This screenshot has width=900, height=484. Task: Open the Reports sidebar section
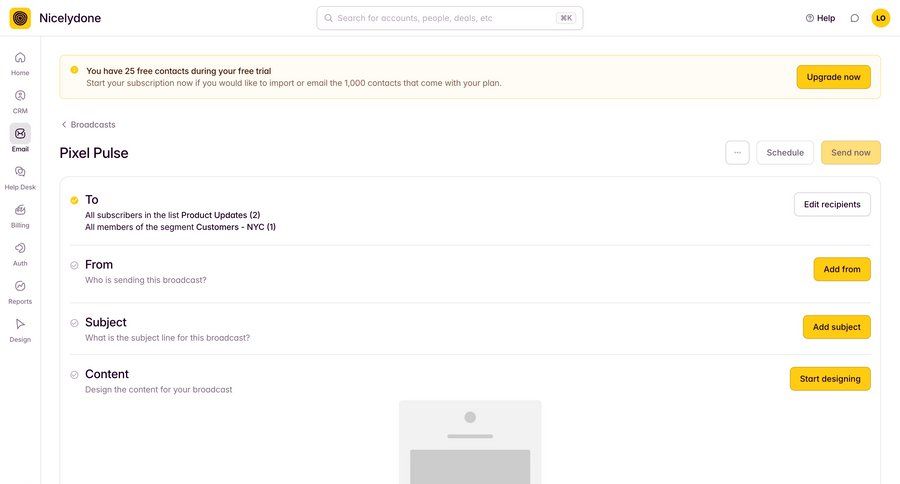click(x=20, y=292)
